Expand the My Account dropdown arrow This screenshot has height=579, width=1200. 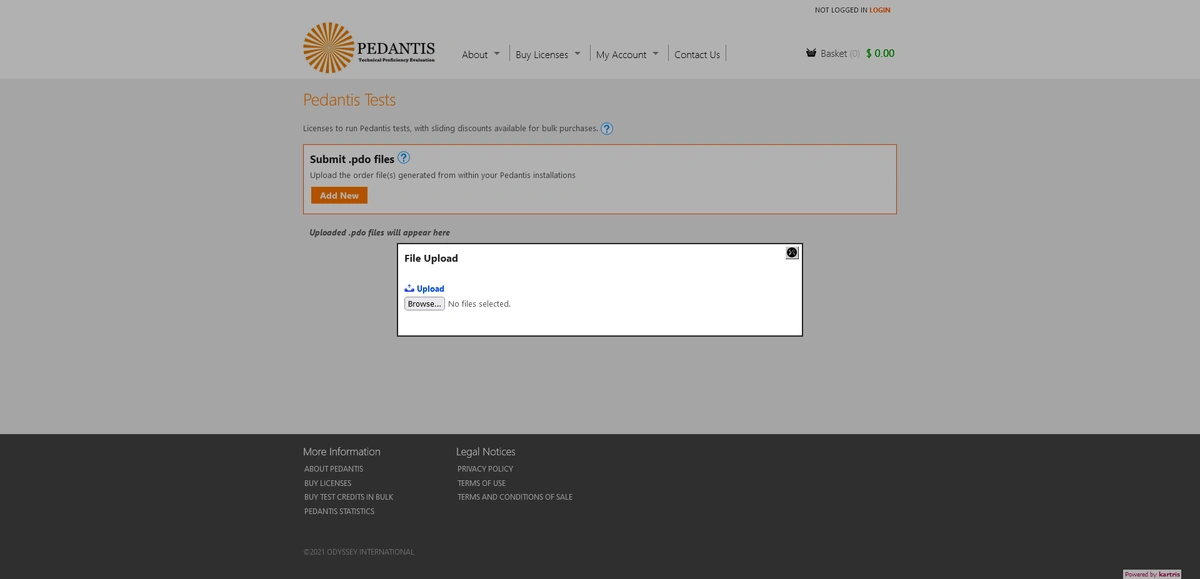[655, 54]
